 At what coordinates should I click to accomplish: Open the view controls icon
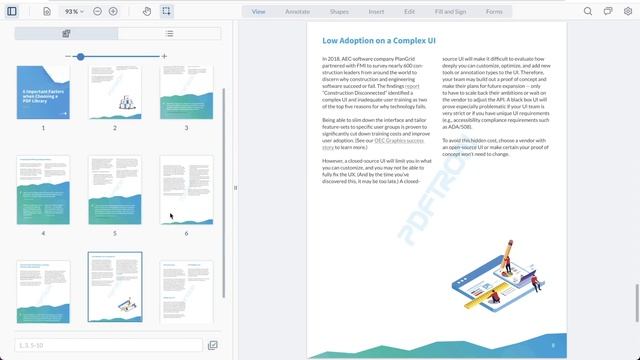47,11
